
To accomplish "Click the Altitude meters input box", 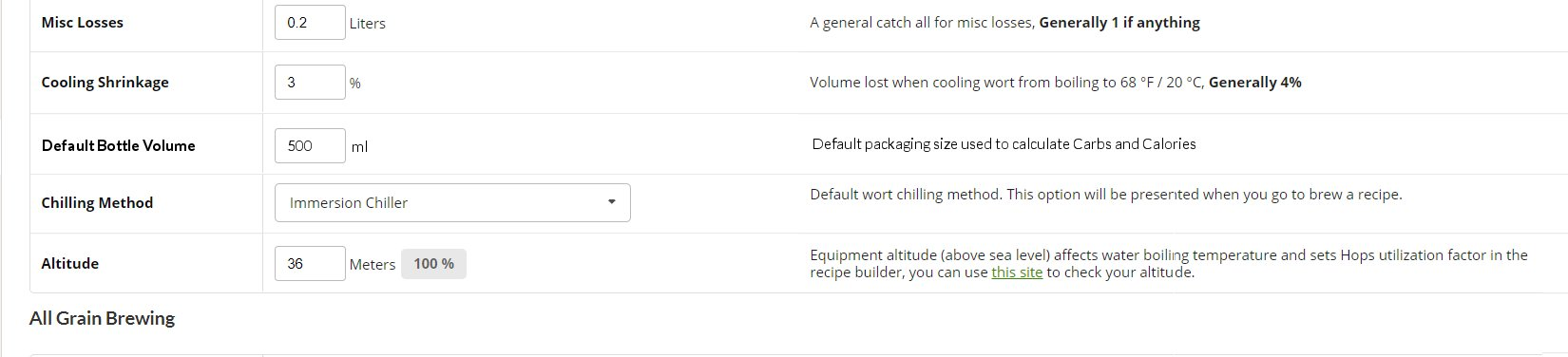I will pos(310,263).
